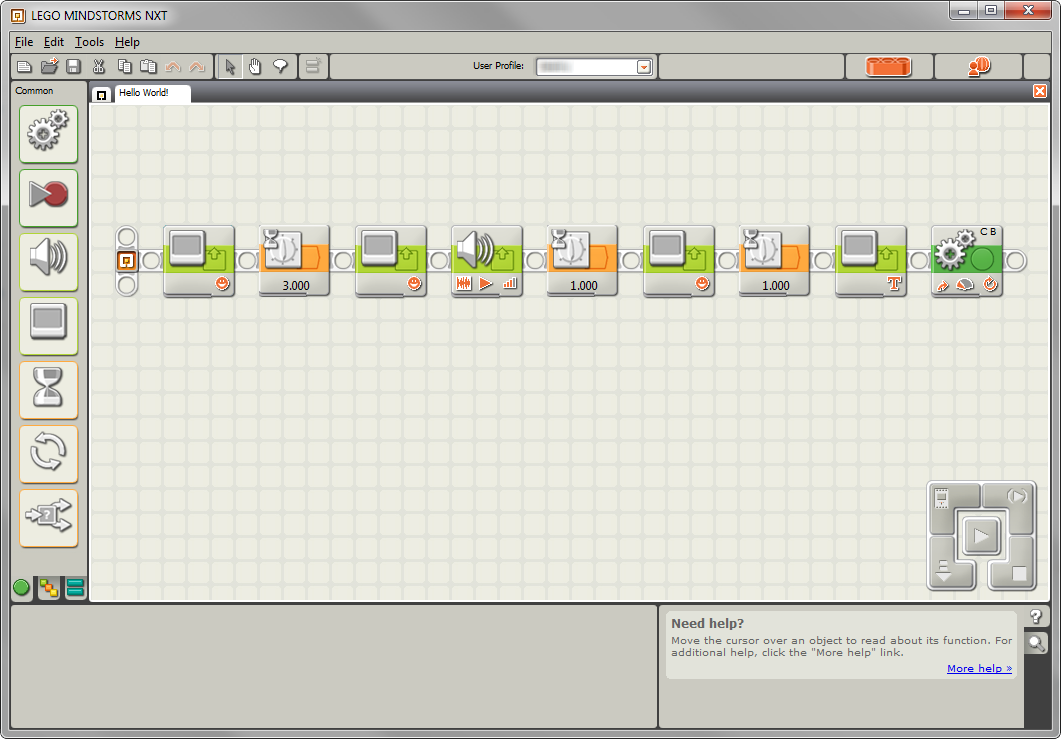Viewport: 1061px width, 739px height.
Task: Click the Create My Block icon
Action: coord(313,66)
